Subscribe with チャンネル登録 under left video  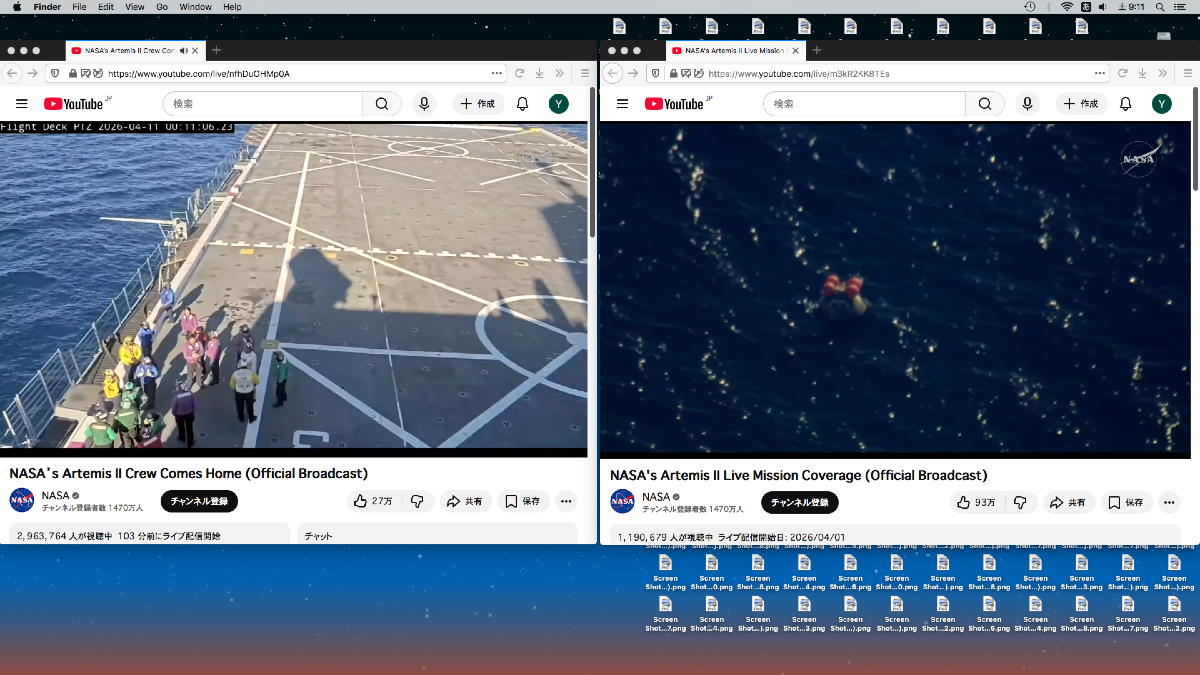(x=199, y=501)
